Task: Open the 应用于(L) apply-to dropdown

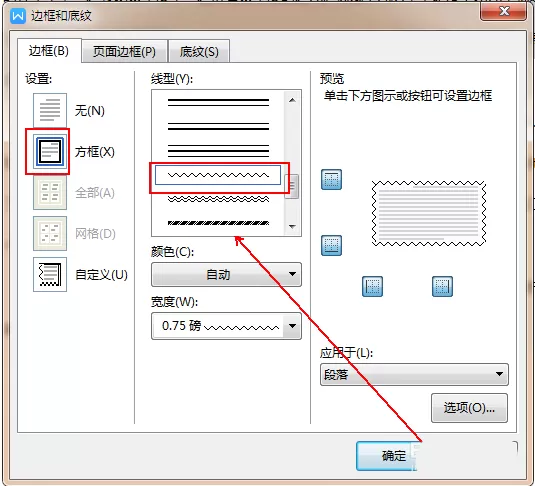Action: 414,374
